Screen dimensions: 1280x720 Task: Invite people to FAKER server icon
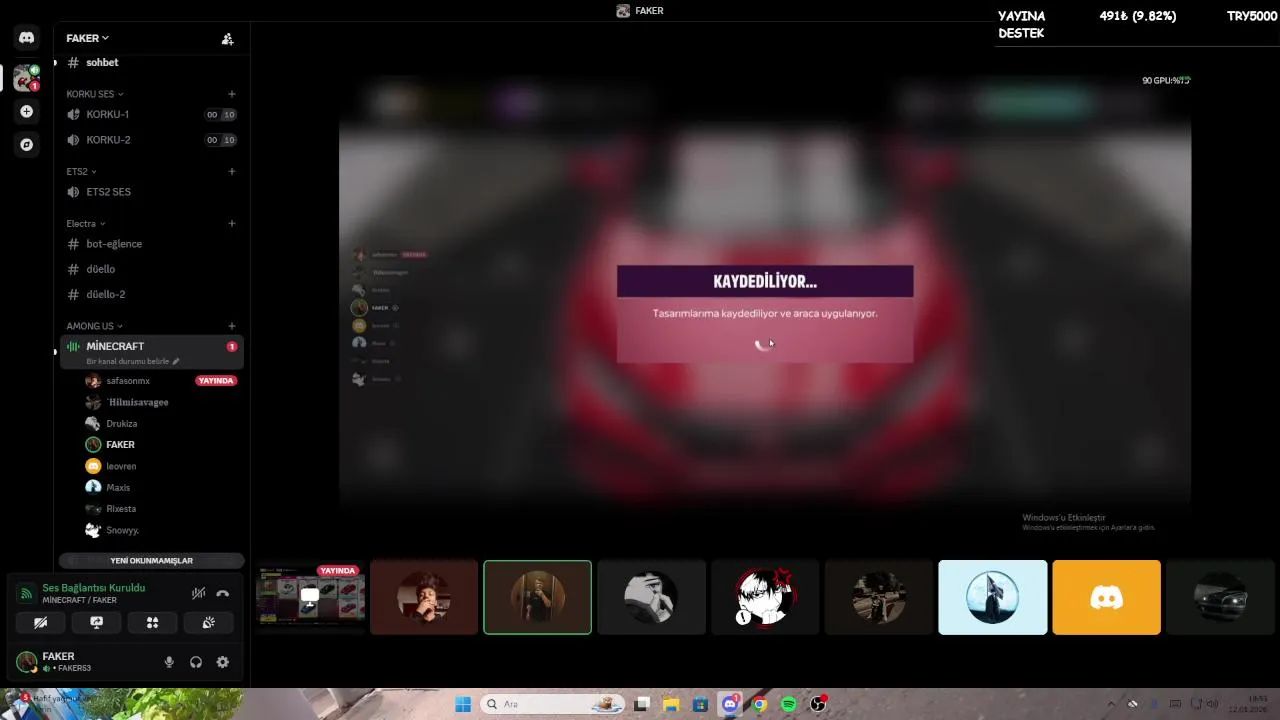click(x=228, y=39)
